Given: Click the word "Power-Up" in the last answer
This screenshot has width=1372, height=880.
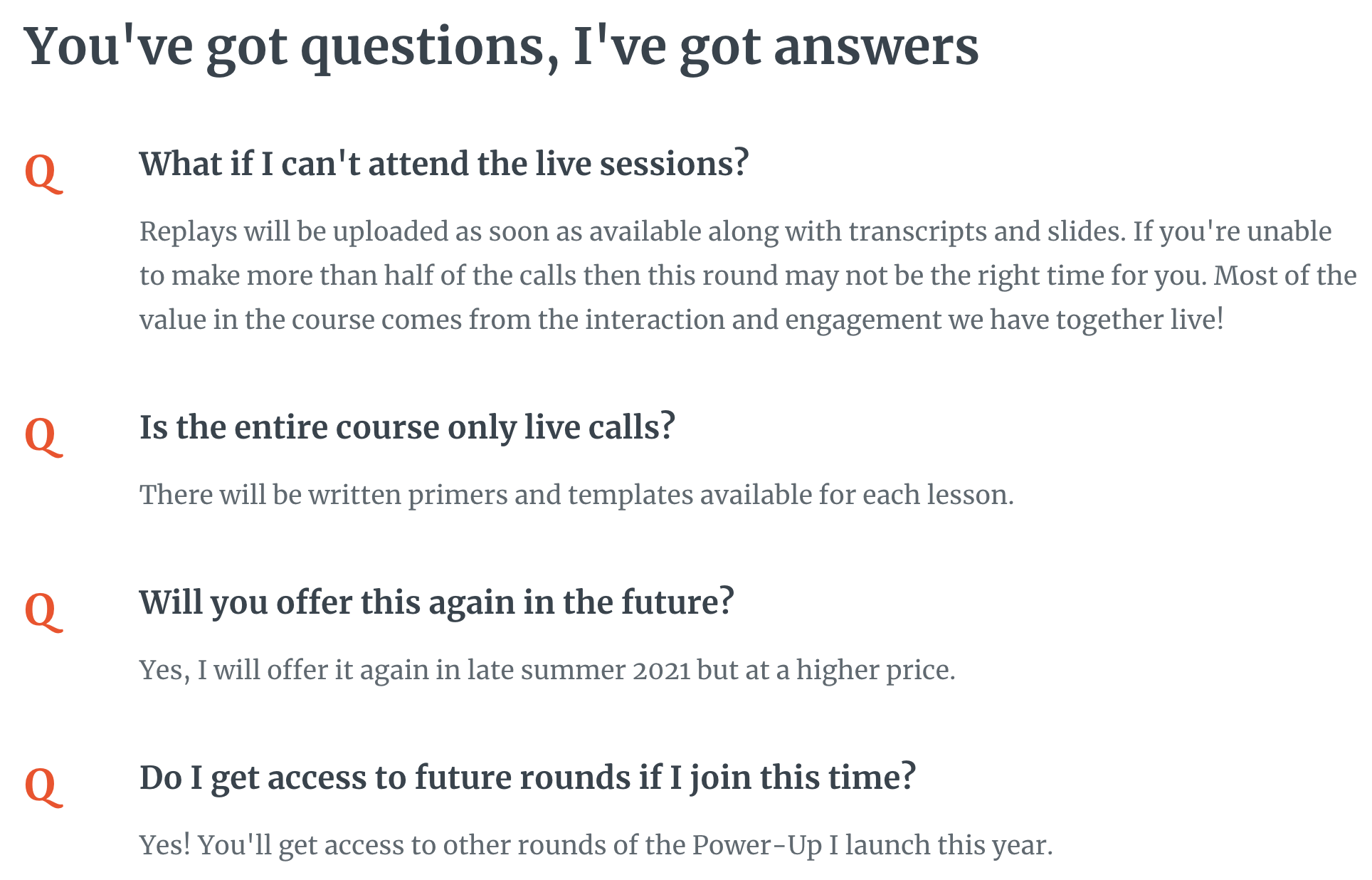Looking at the screenshot, I should pyautogui.click(x=757, y=846).
